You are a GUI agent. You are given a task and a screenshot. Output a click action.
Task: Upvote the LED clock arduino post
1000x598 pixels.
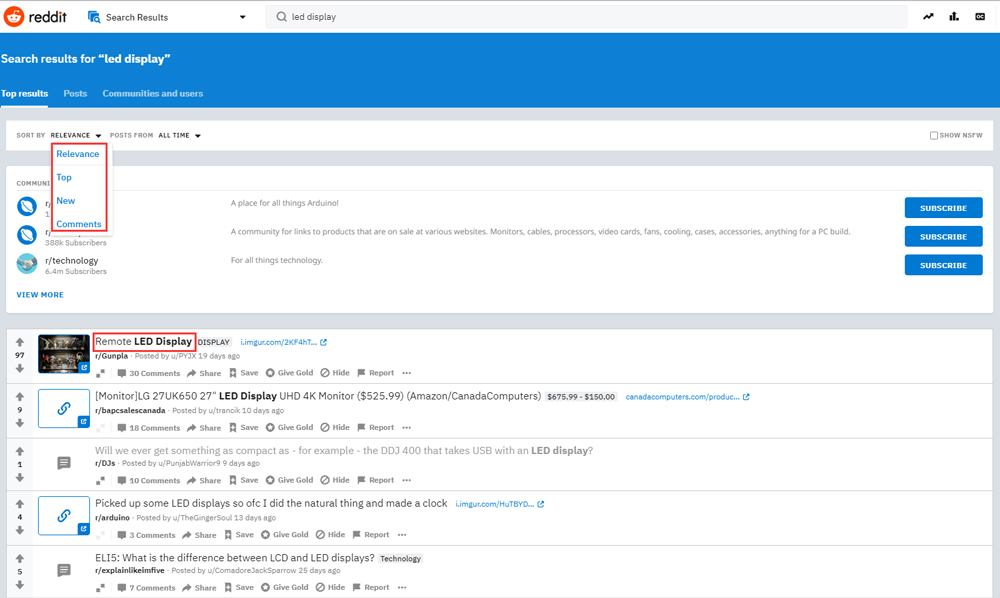click(20, 504)
